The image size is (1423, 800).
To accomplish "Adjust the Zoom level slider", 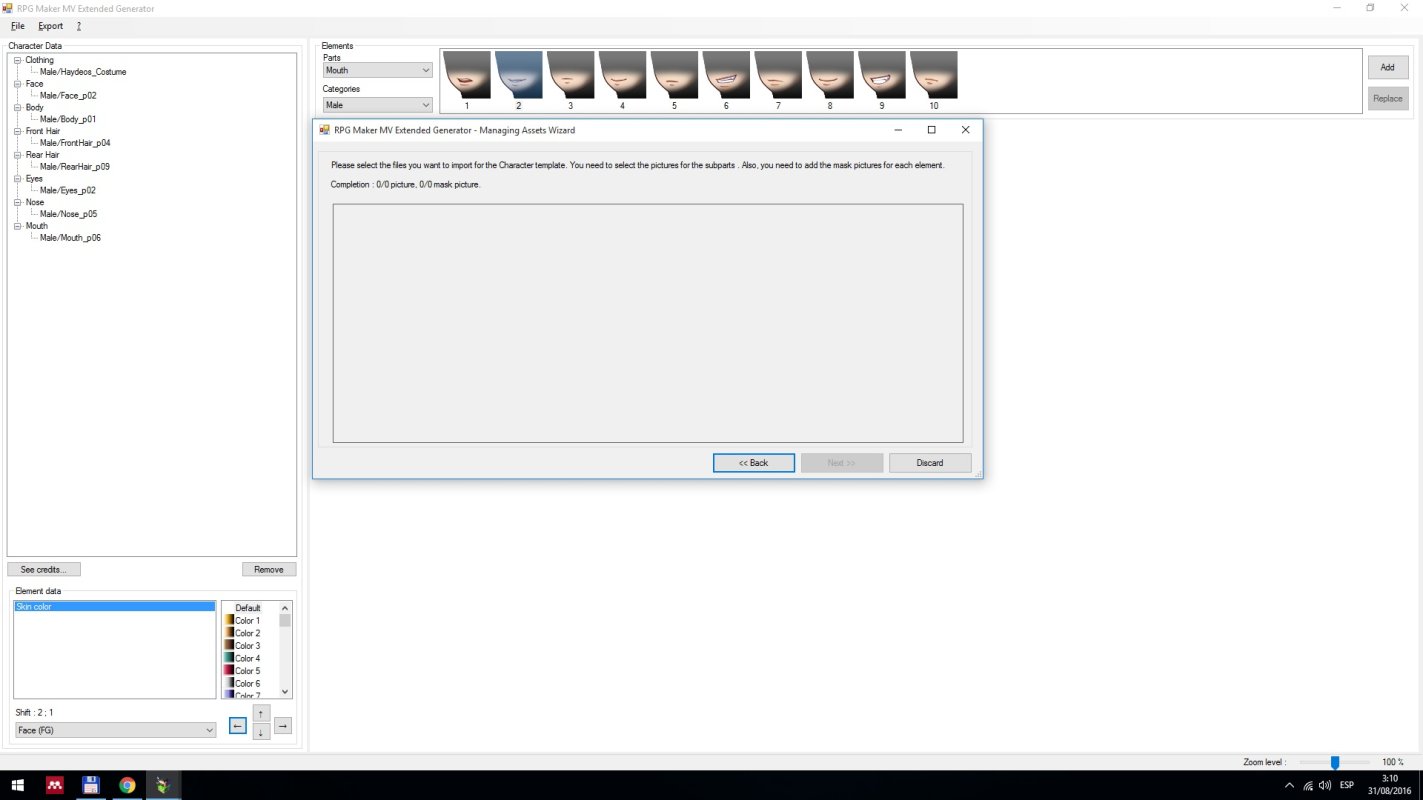I will point(1334,762).
